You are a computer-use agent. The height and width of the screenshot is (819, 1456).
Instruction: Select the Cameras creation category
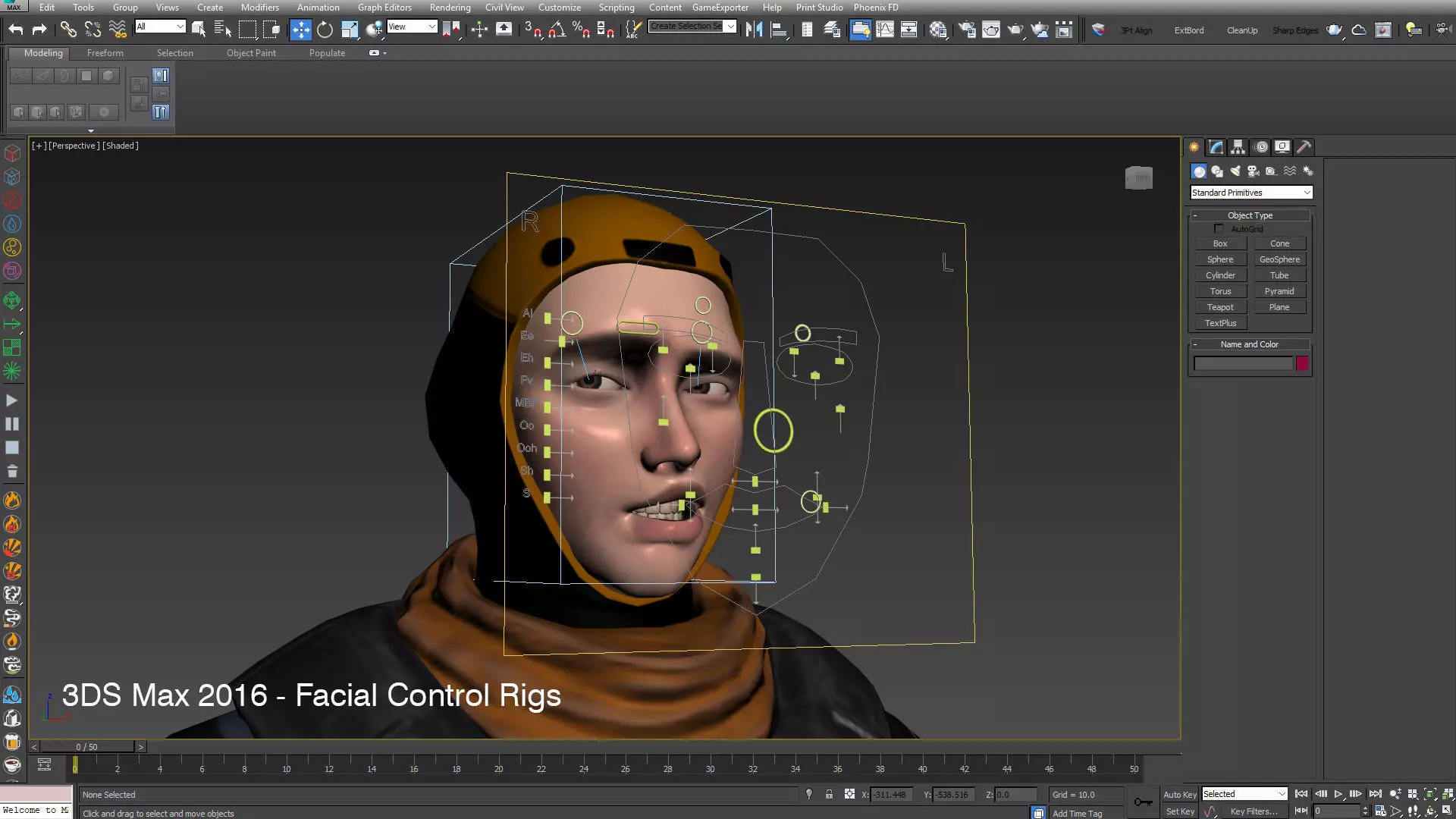tap(1254, 171)
